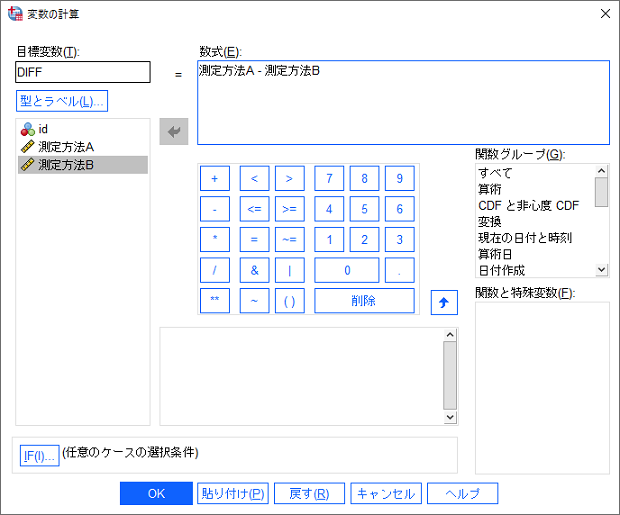Select 測定方法B variable in list
Screen dimensions: 620x515
[x=66, y=165]
